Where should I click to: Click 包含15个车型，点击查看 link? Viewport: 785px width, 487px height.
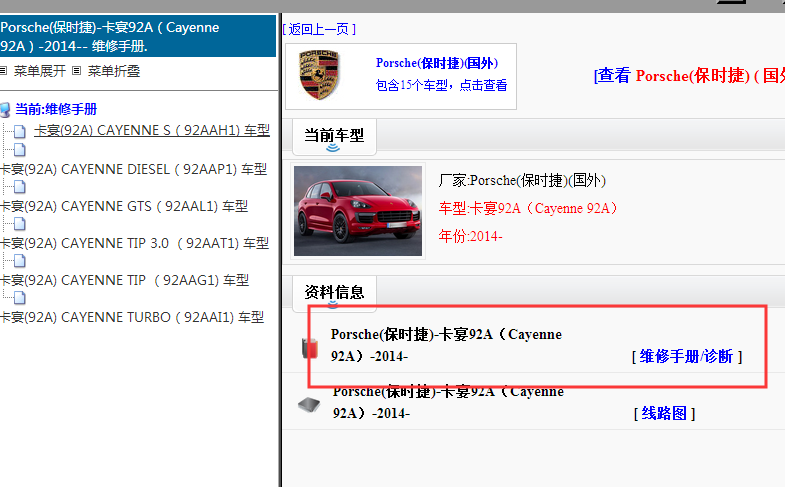point(442,85)
